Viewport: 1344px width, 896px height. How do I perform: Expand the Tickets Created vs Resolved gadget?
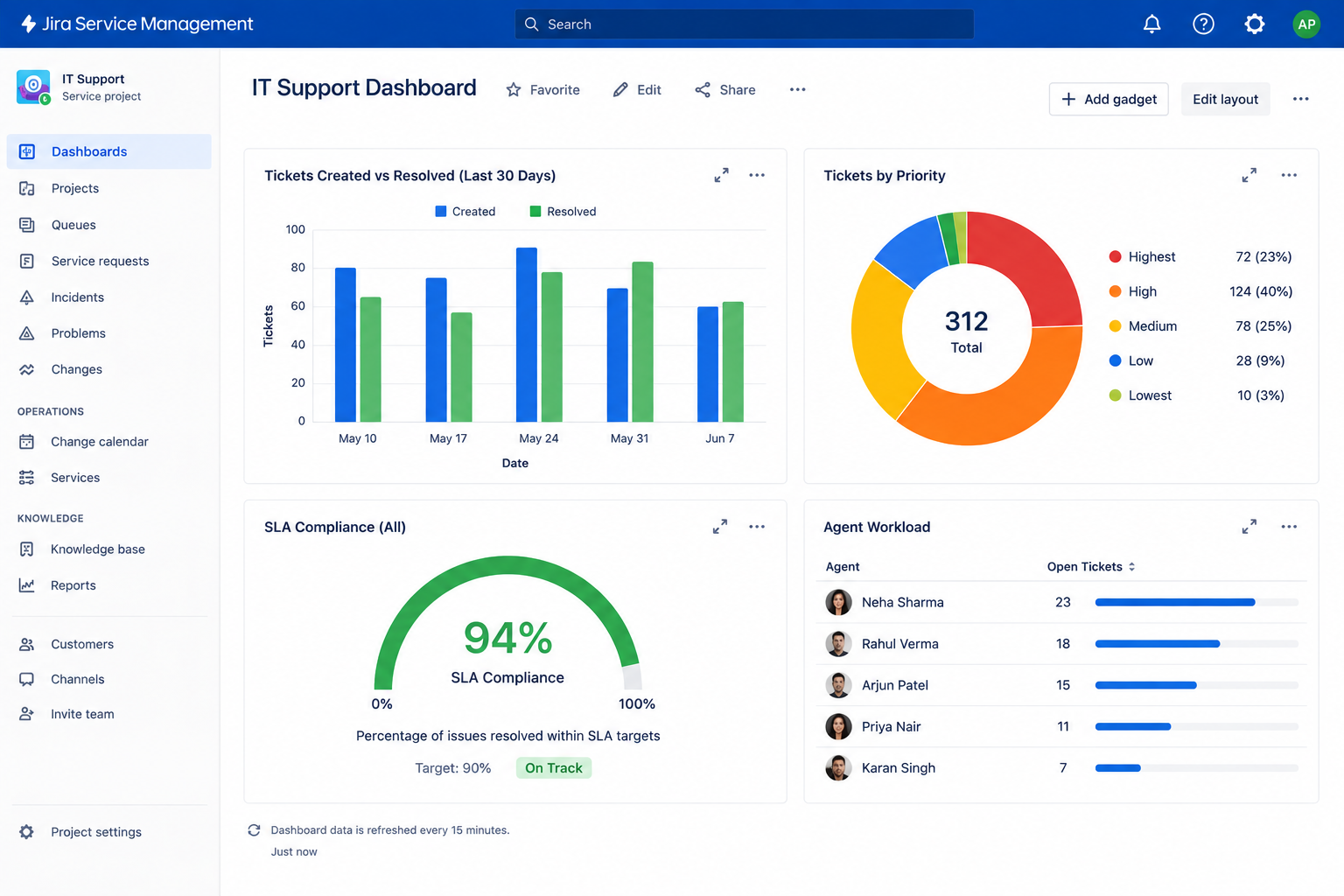tap(721, 175)
